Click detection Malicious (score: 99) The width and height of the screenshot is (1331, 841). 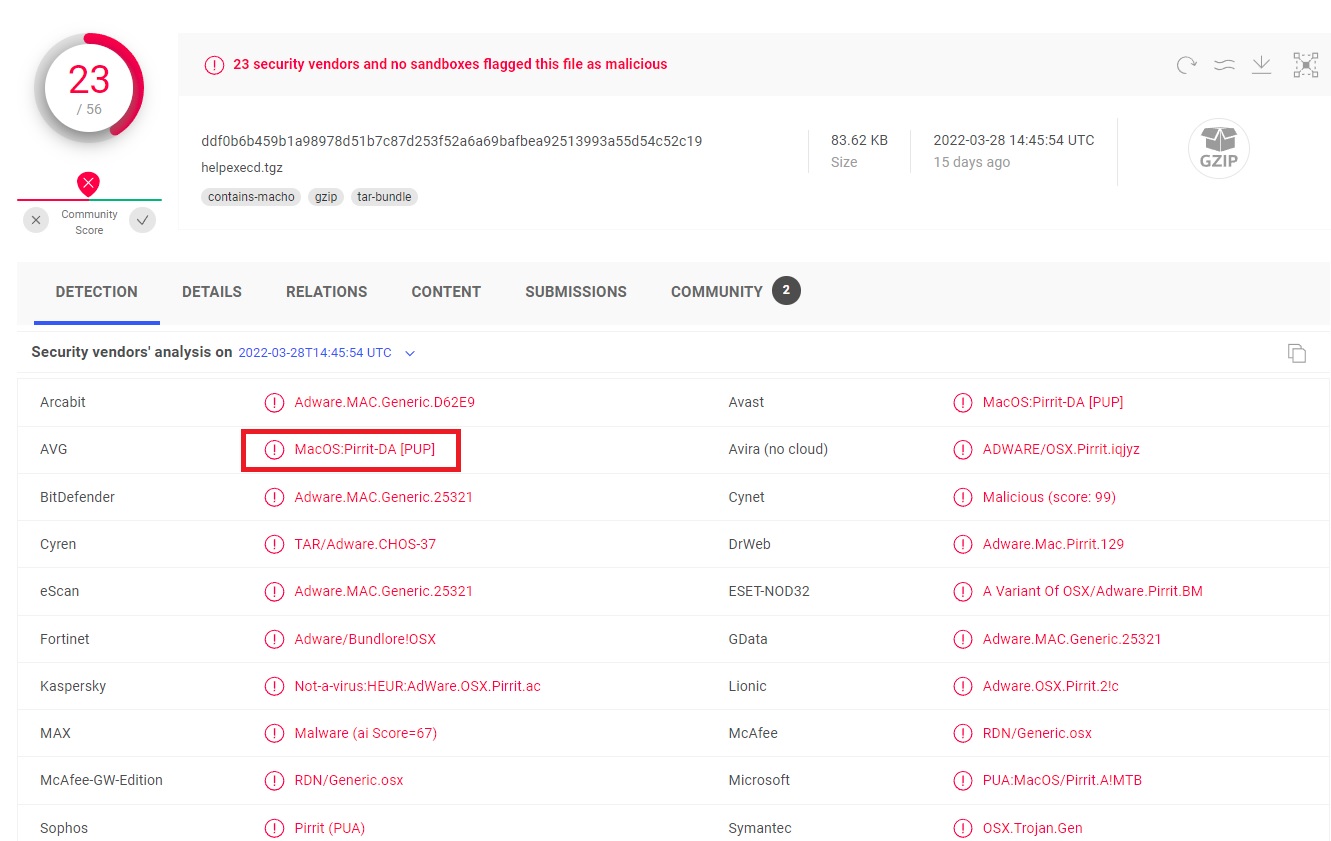(x=1049, y=497)
